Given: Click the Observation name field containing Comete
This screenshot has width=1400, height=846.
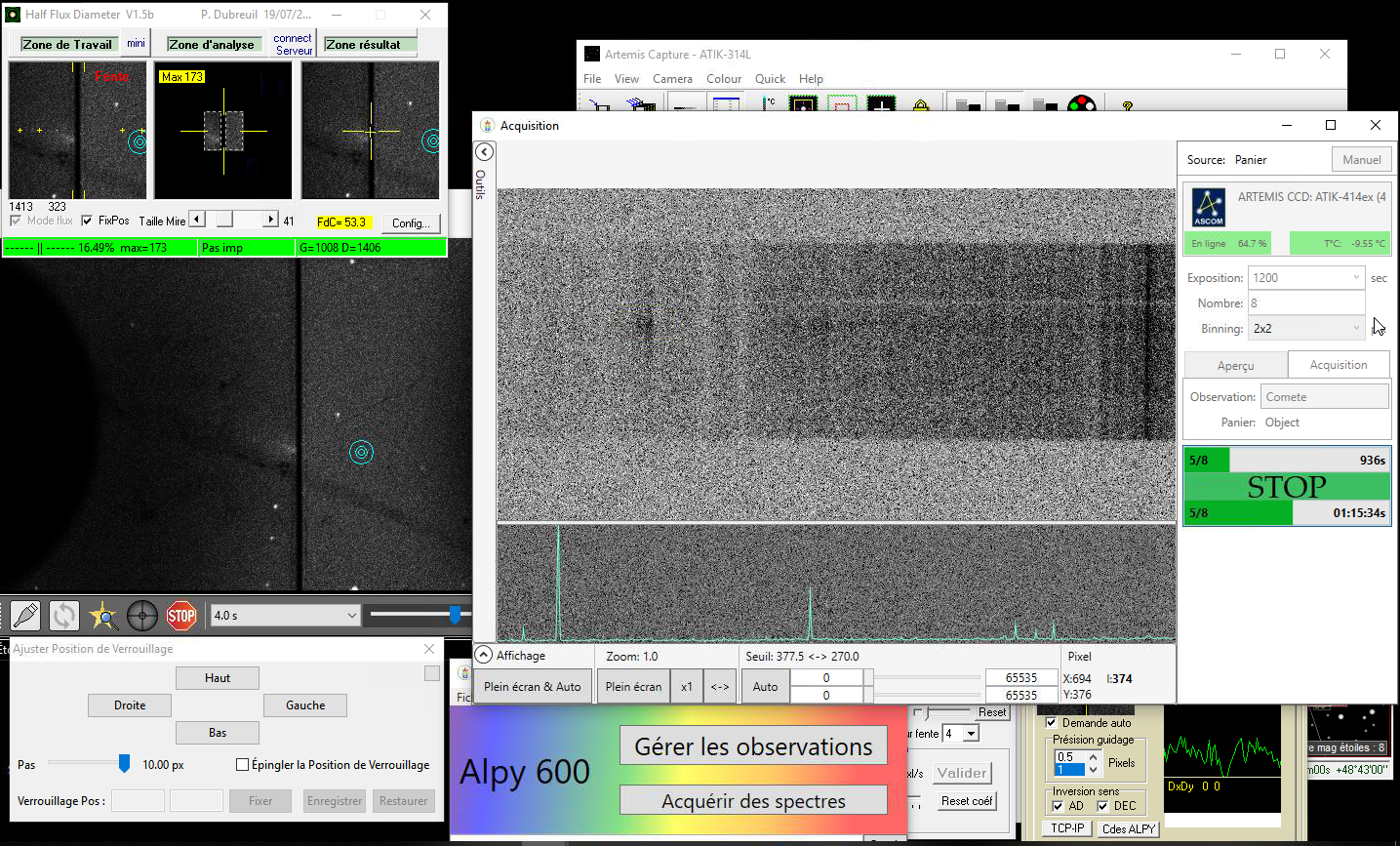Looking at the screenshot, I should coord(1324,397).
